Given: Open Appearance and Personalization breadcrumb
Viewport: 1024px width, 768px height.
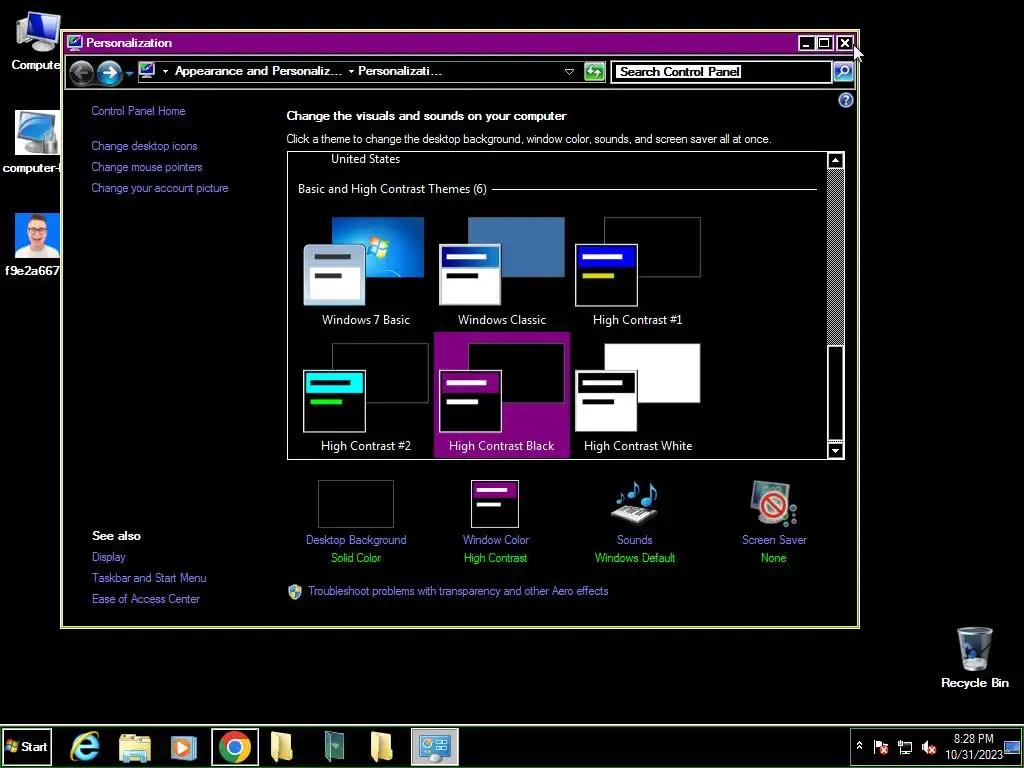Looking at the screenshot, I should click(258, 71).
